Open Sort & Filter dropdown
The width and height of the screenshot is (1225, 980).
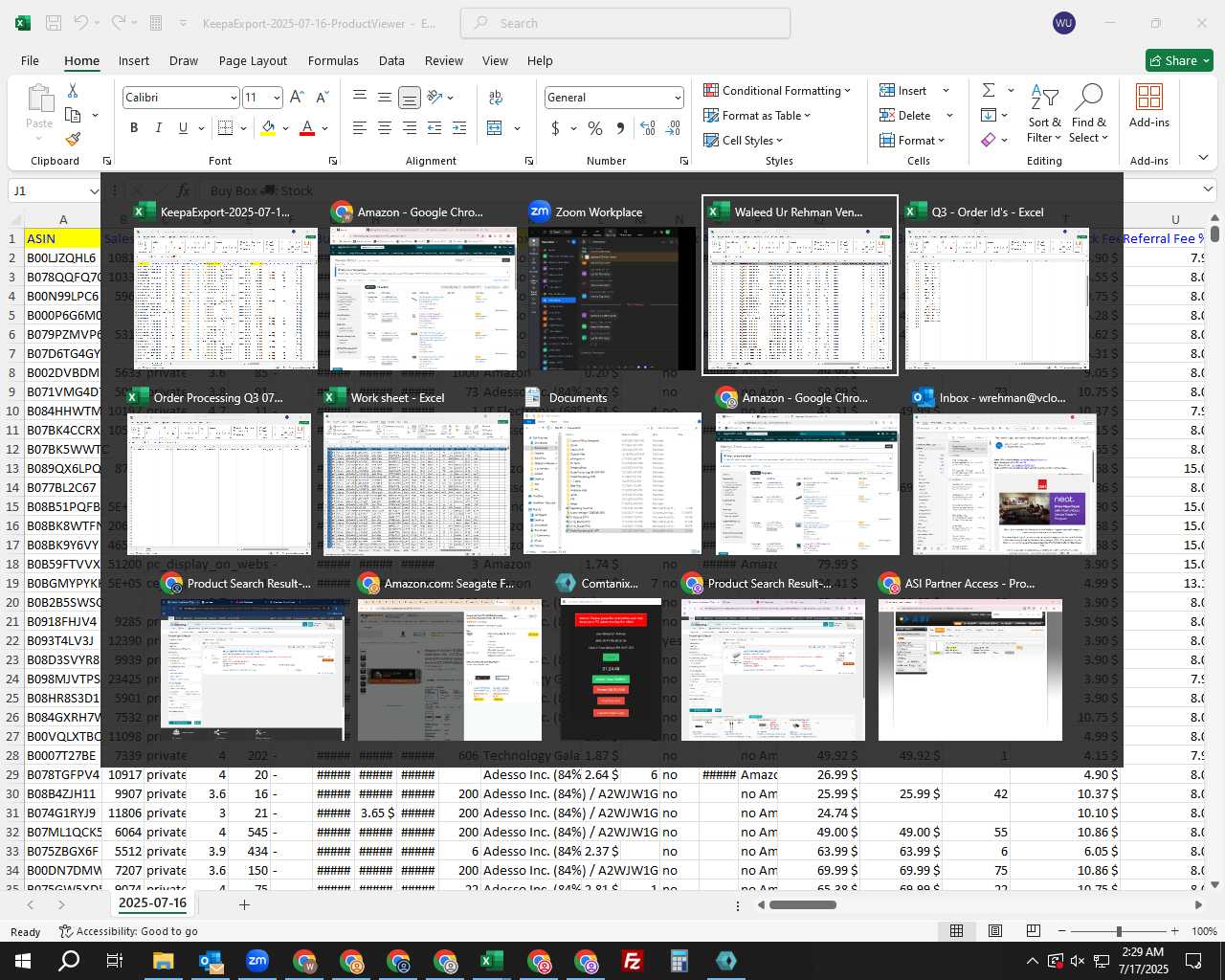[1044, 114]
